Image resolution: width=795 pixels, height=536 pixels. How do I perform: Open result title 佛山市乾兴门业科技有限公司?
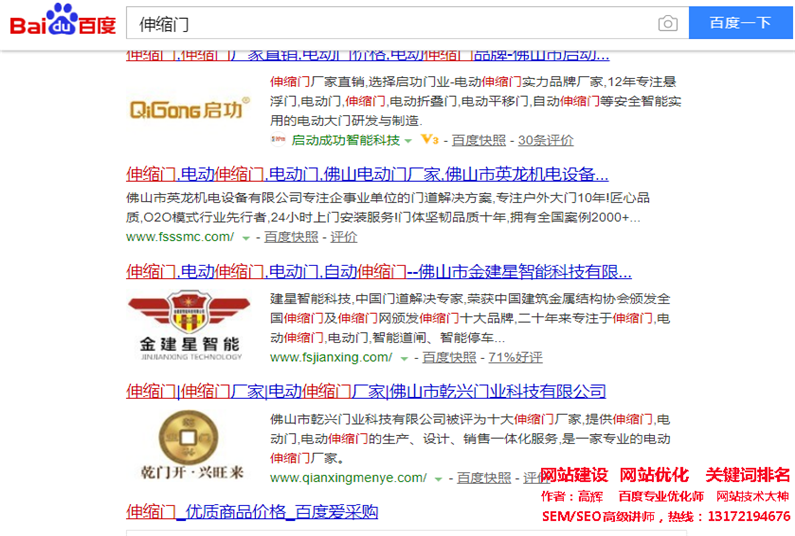366,391
